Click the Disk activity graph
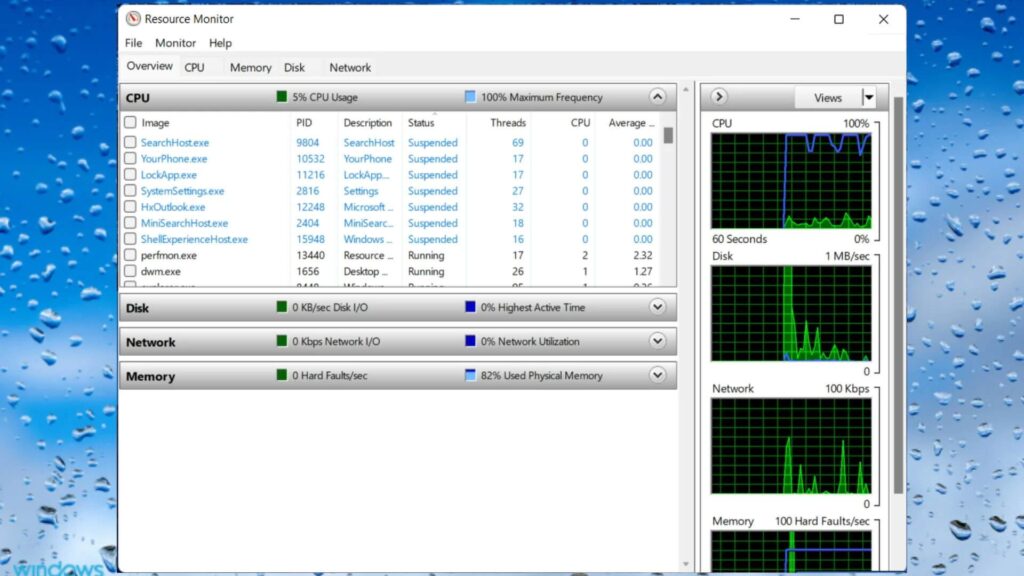 [791, 311]
